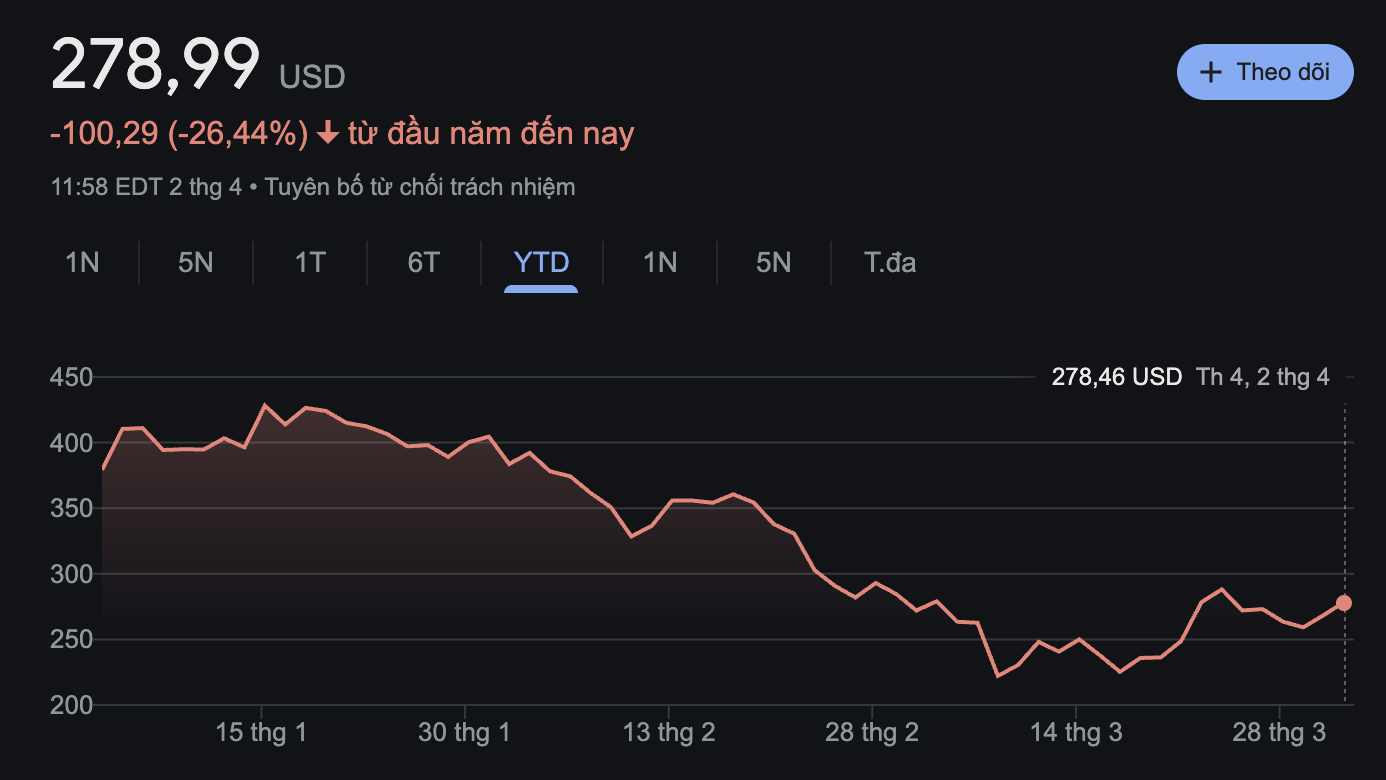The width and height of the screenshot is (1386, 780).
Task: Click the plus icon in Theo dõi button
Action: [1211, 72]
